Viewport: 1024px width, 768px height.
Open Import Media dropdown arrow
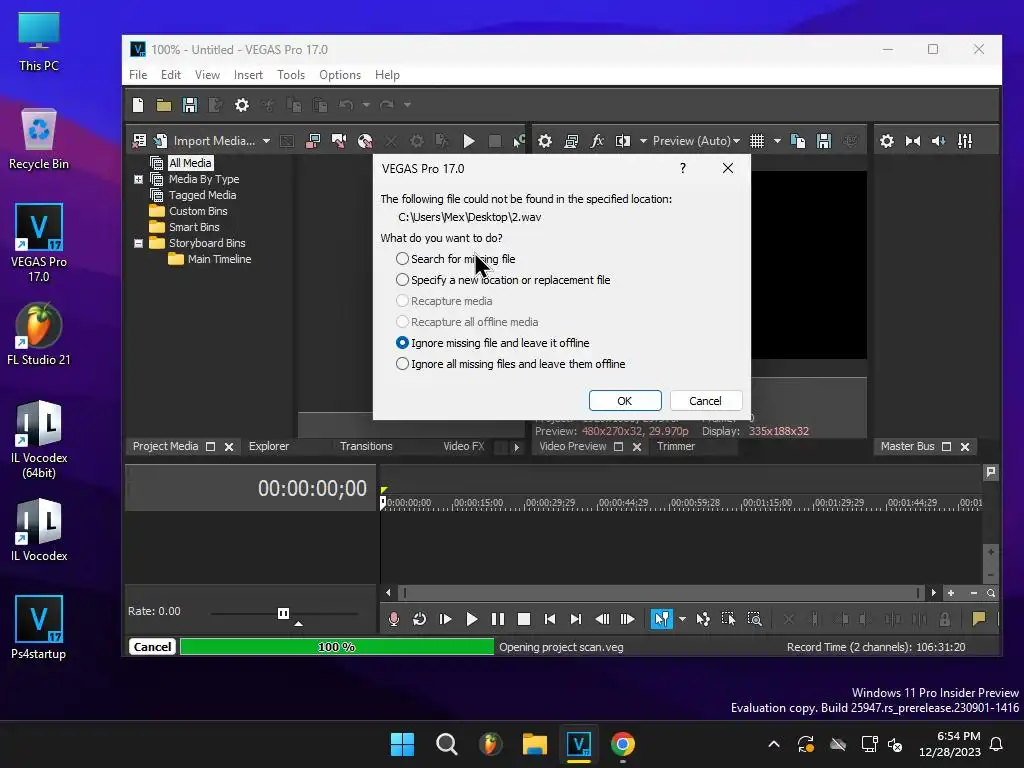click(x=266, y=141)
